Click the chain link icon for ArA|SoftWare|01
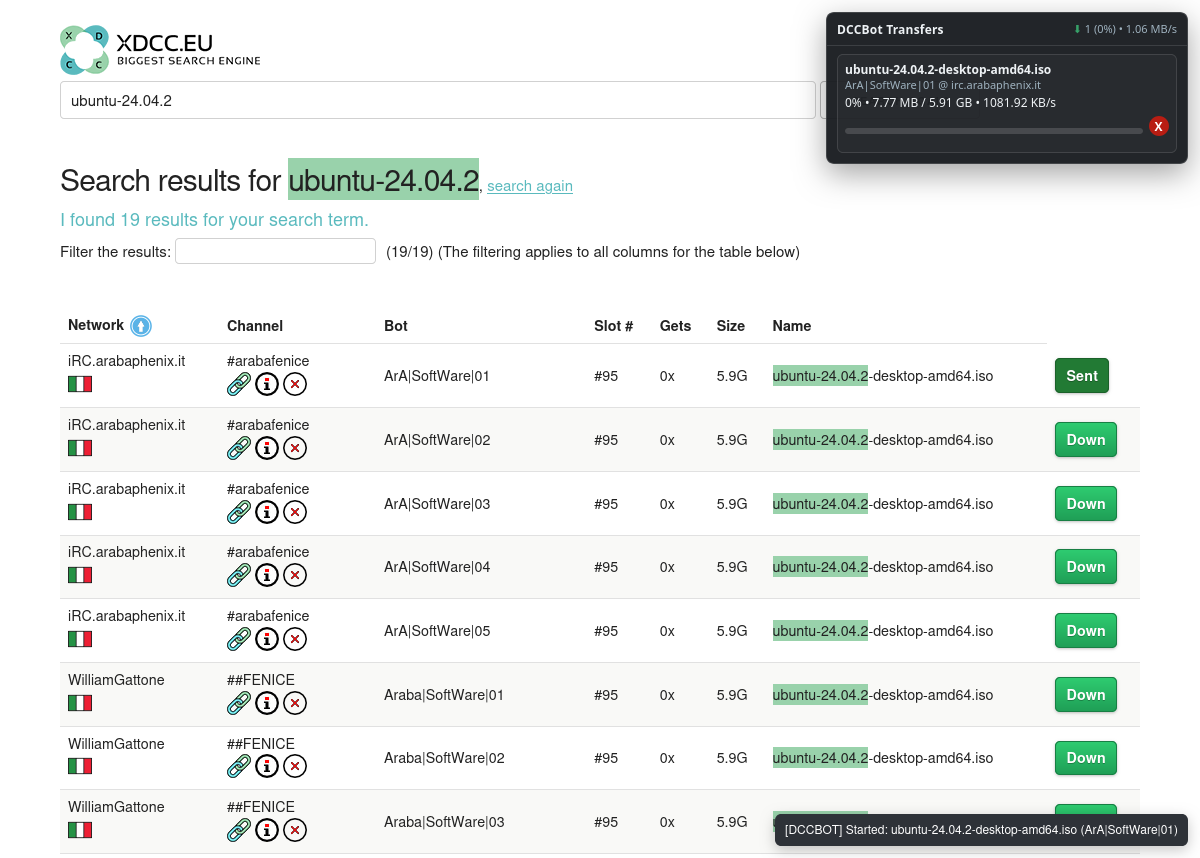This screenshot has height=858, width=1200. 239,384
